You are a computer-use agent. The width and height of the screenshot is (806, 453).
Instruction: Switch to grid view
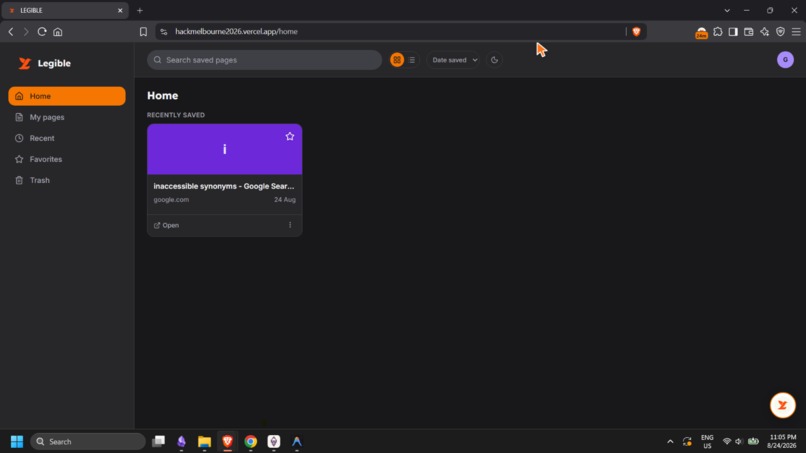click(397, 60)
